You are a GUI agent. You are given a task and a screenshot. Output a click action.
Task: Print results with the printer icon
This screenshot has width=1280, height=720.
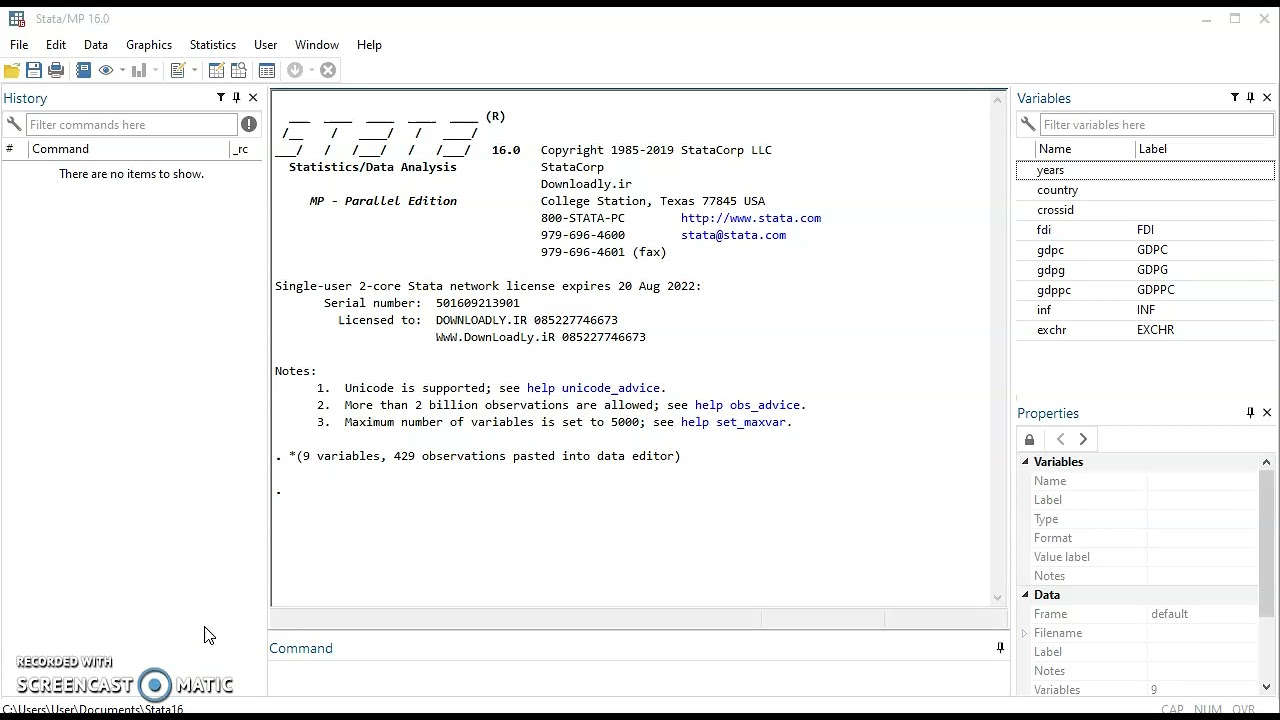pyautogui.click(x=56, y=70)
